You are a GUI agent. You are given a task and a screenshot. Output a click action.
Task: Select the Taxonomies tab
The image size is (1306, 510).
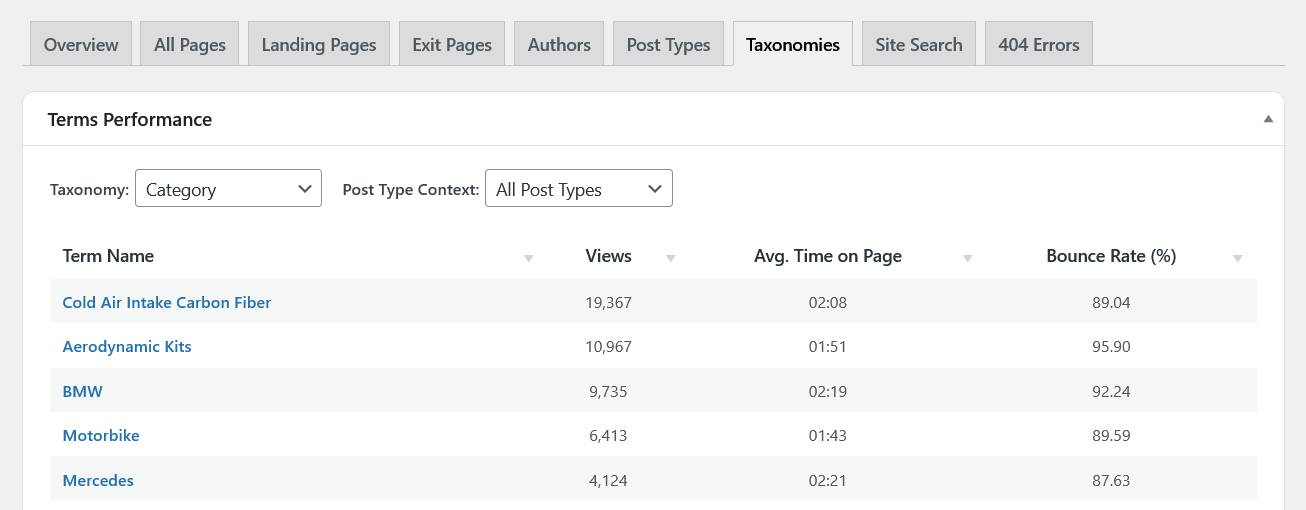pyautogui.click(x=793, y=44)
